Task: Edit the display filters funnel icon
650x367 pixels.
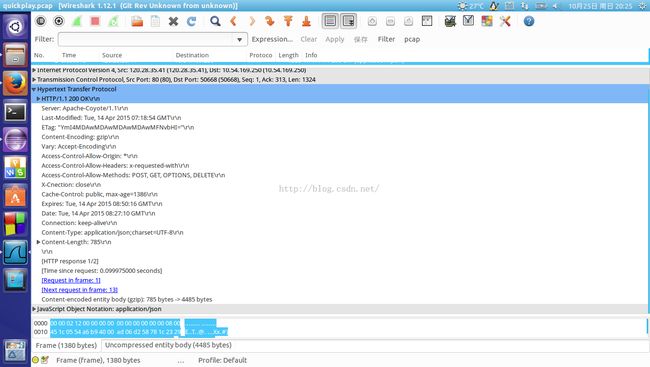Action: 468,21
